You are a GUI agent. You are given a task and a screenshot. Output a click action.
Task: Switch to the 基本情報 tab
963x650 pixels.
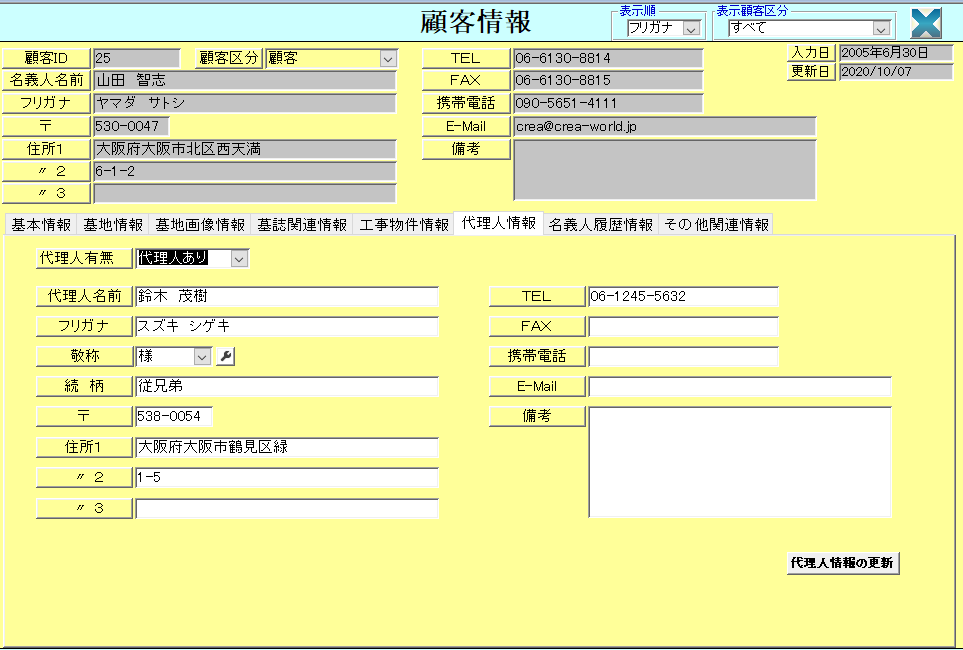(x=41, y=225)
